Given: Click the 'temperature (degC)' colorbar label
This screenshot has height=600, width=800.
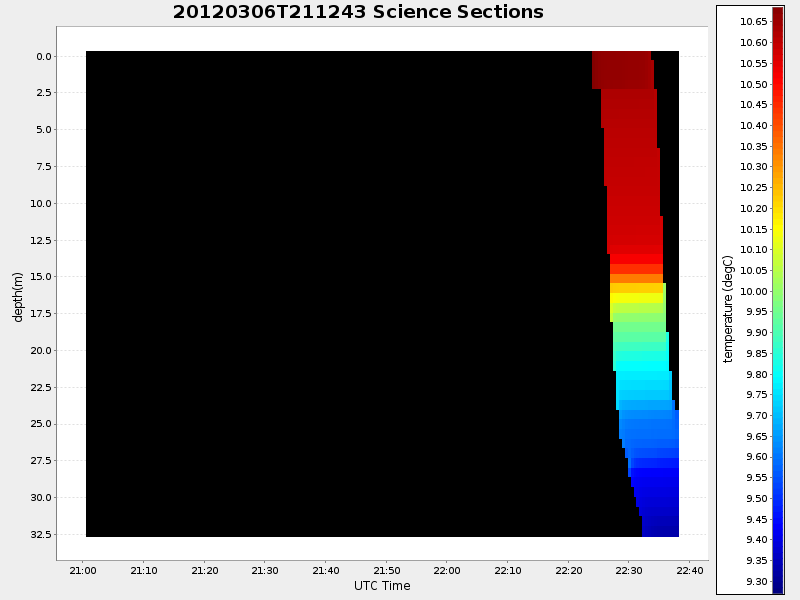Looking at the screenshot, I should point(728,309).
